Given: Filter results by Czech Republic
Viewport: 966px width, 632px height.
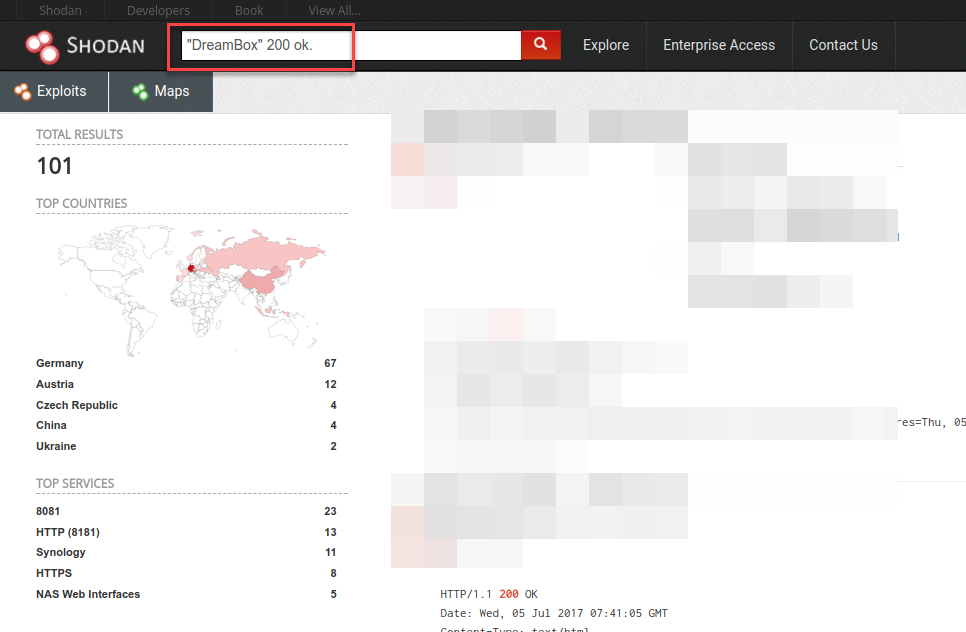Looking at the screenshot, I should point(77,405).
